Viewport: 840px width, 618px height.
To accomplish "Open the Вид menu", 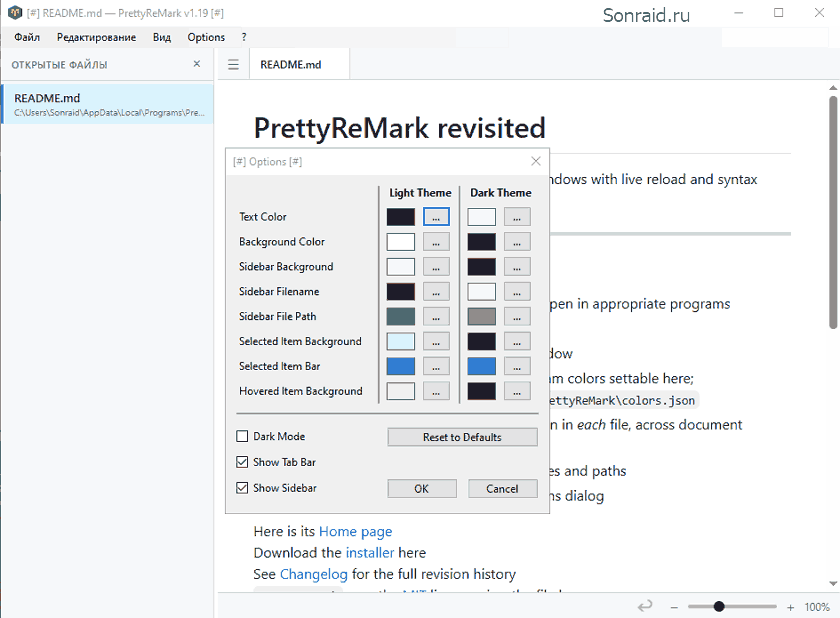I will coord(161,37).
